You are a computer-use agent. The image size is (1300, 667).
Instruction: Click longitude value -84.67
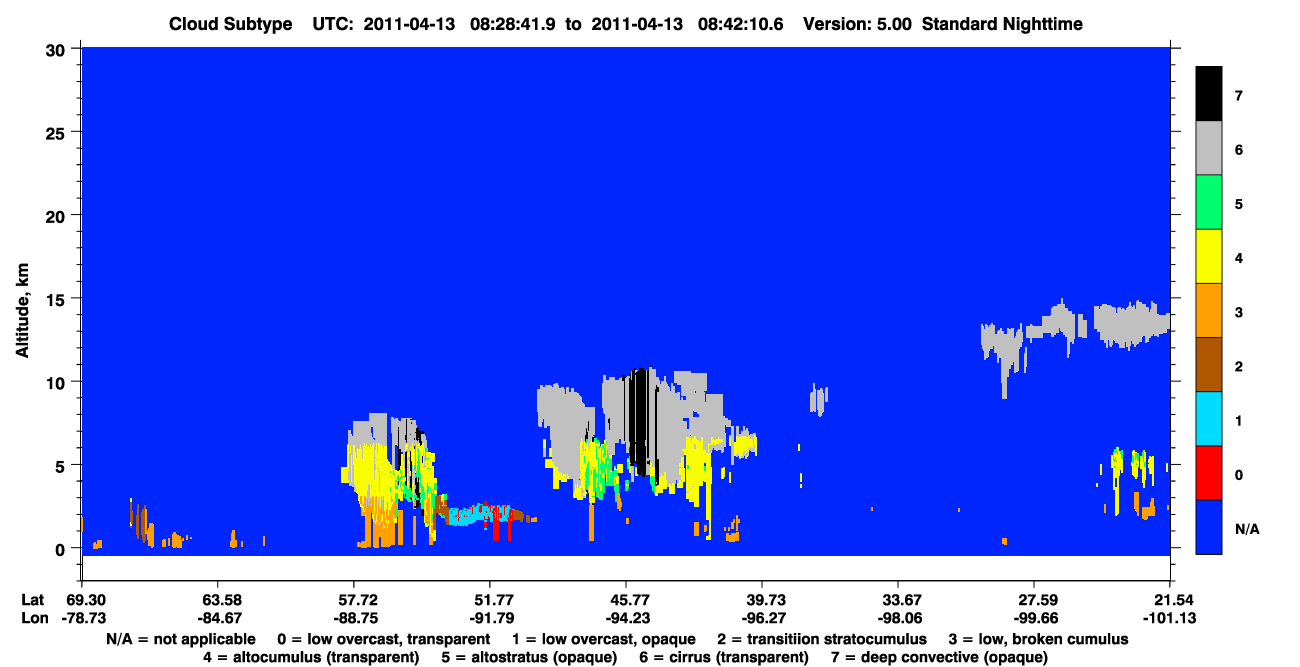click(x=218, y=618)
